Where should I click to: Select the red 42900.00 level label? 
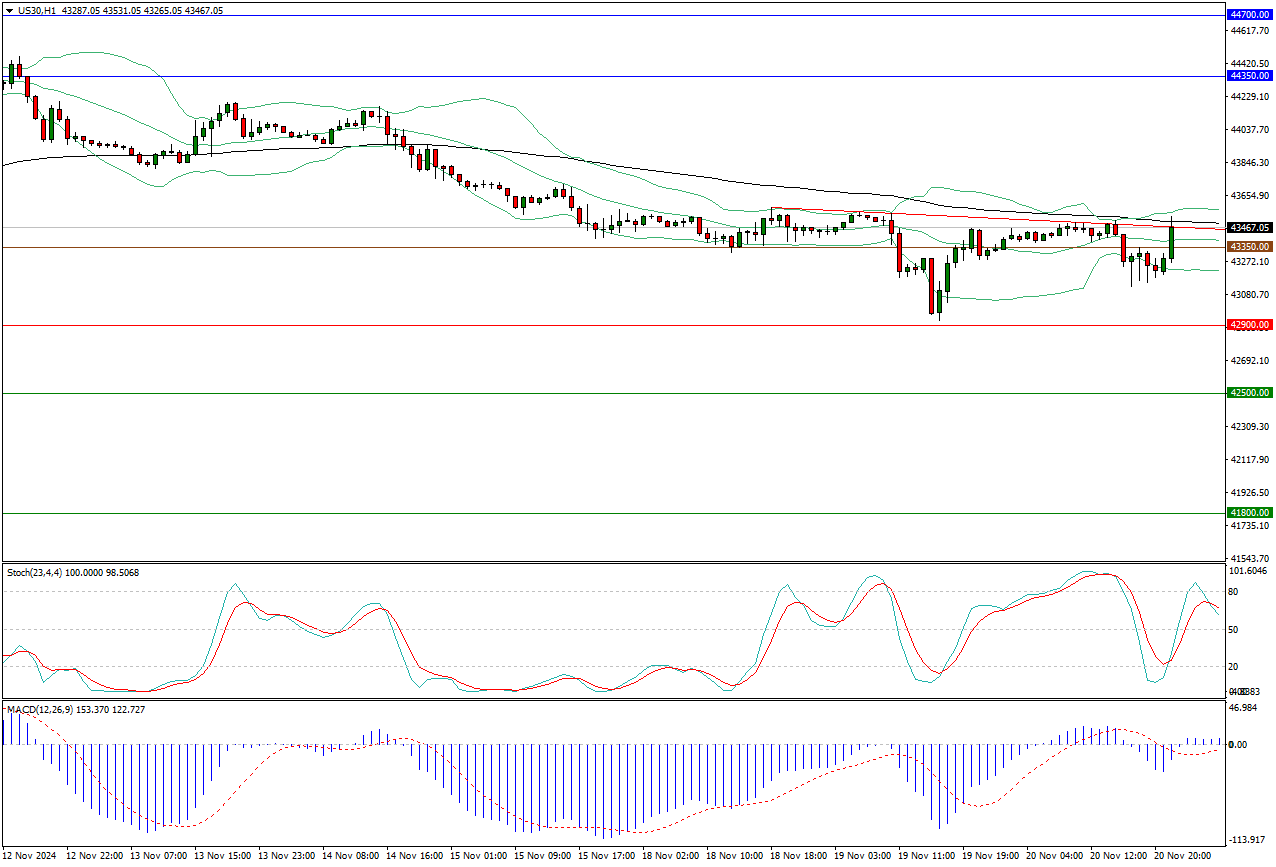1249,325
